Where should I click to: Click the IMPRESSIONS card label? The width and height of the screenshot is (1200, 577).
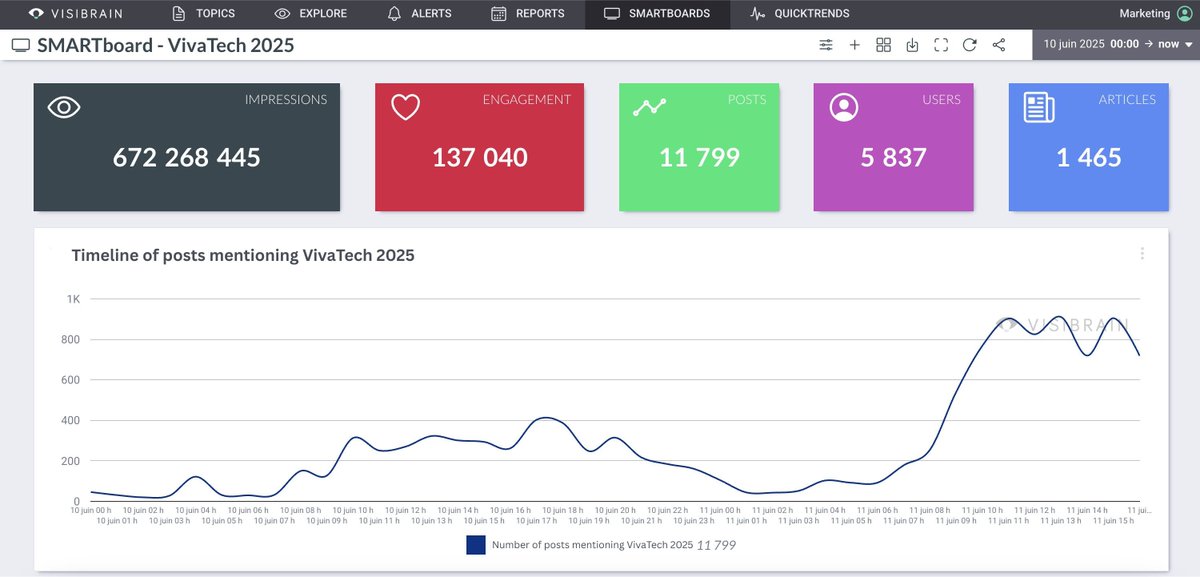[x=286, y=99]
